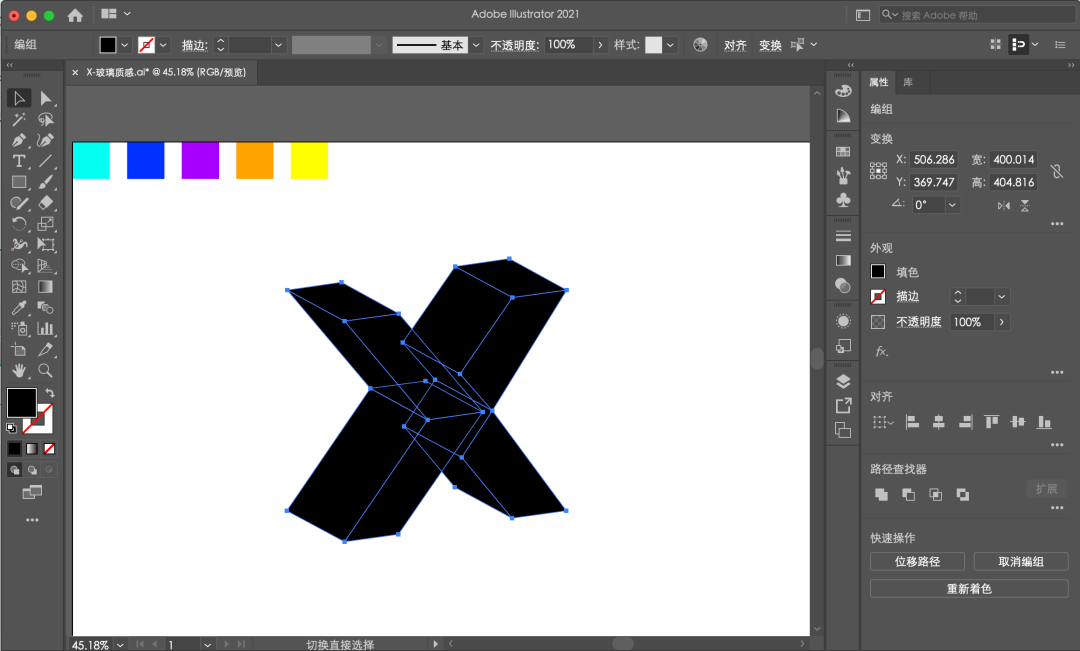1080x651 pixels.
Task: Select the Shape Builder tool
Action: coord(19,266)
